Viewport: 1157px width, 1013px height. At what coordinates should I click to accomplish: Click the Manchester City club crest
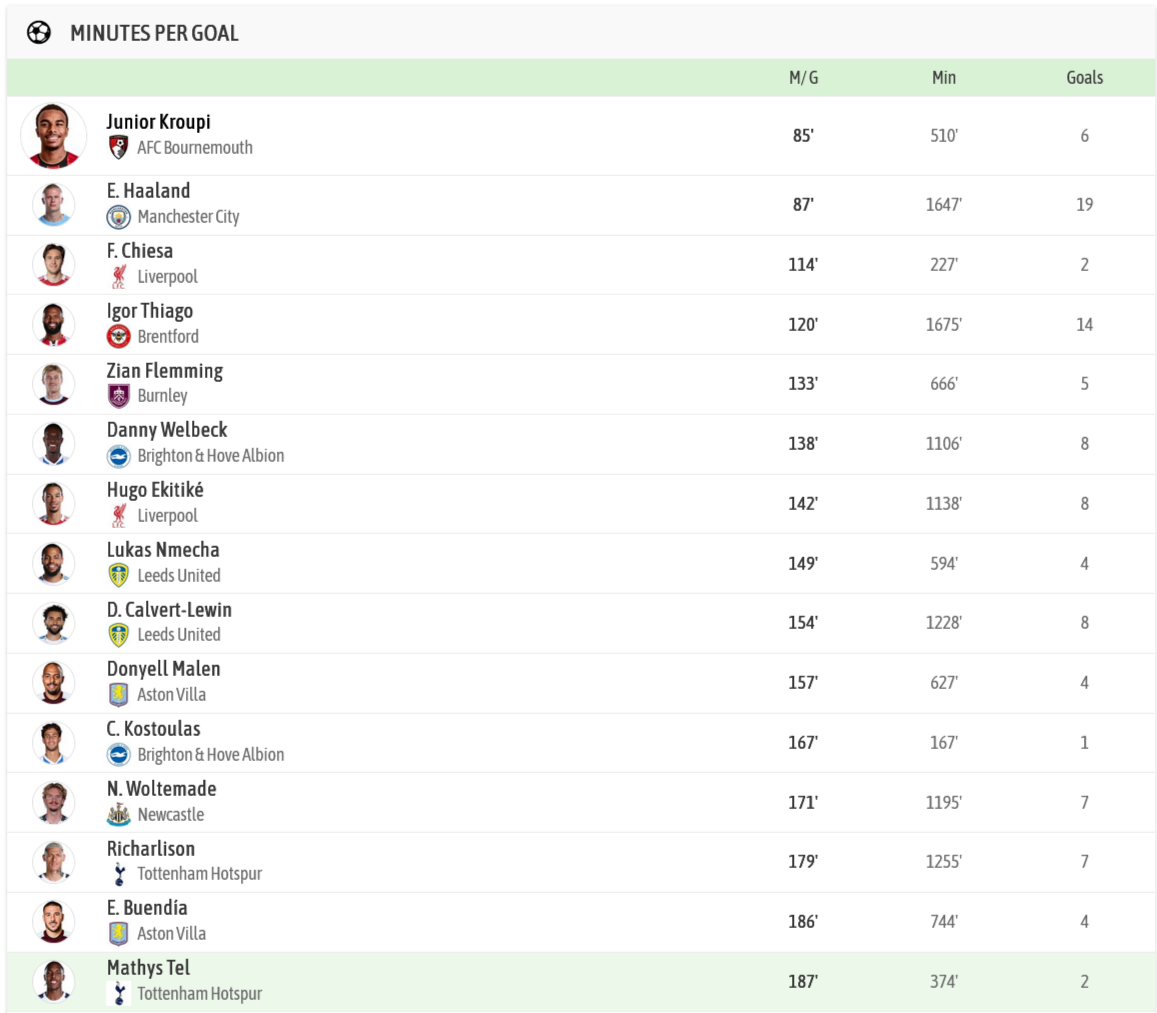tap(119, 217)
